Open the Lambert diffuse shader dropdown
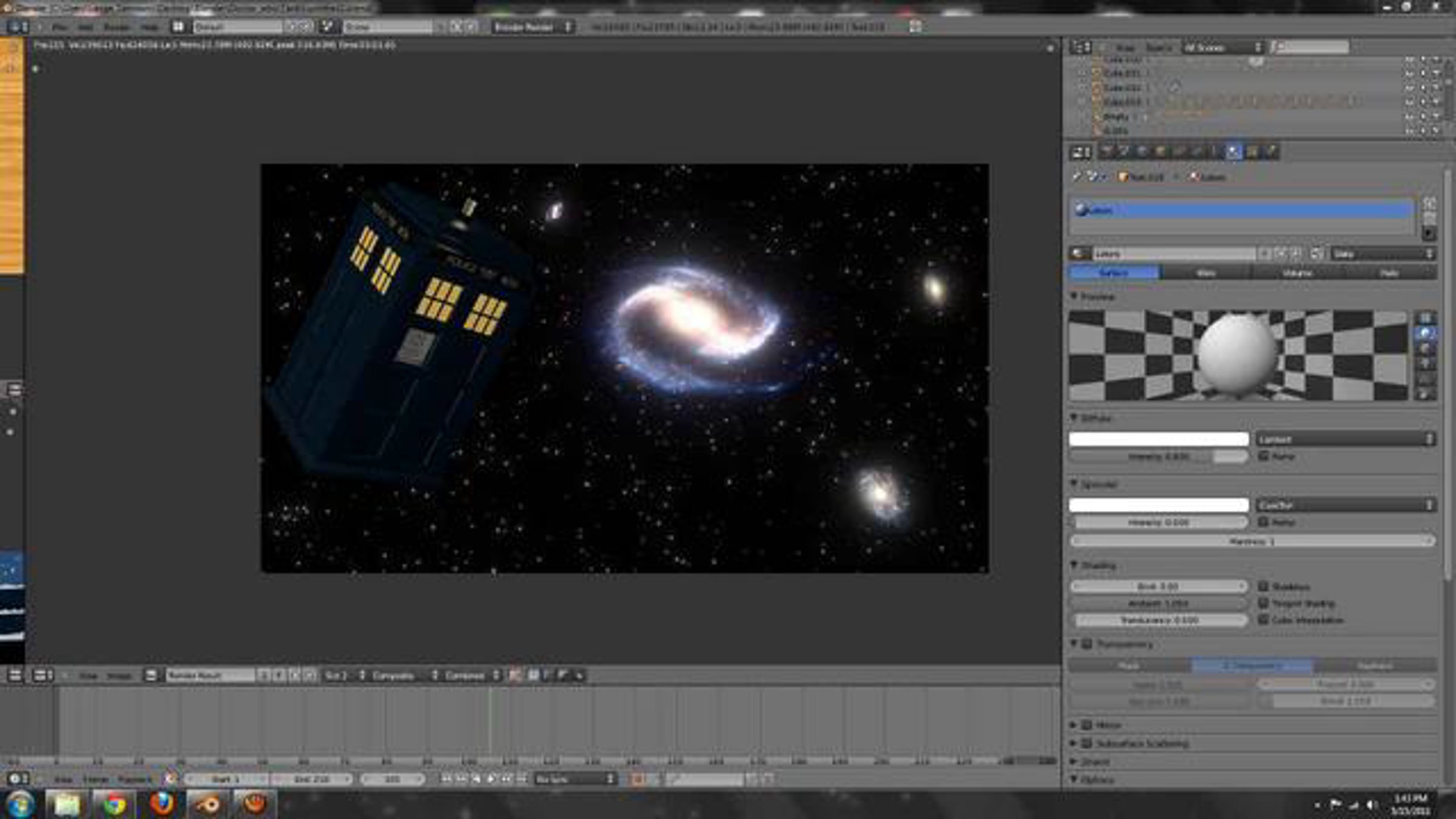This screenshot has width=1456, height=819. click(1345, 439)
